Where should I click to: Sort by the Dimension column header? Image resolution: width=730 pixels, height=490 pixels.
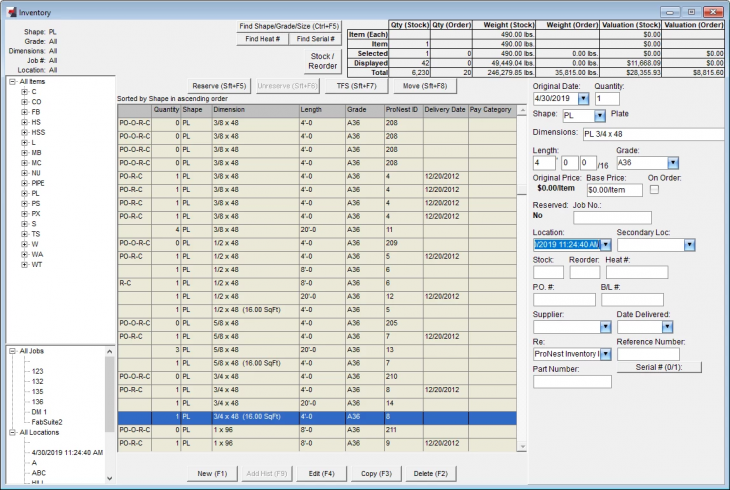pyautogui.click(x=256, y=110)
